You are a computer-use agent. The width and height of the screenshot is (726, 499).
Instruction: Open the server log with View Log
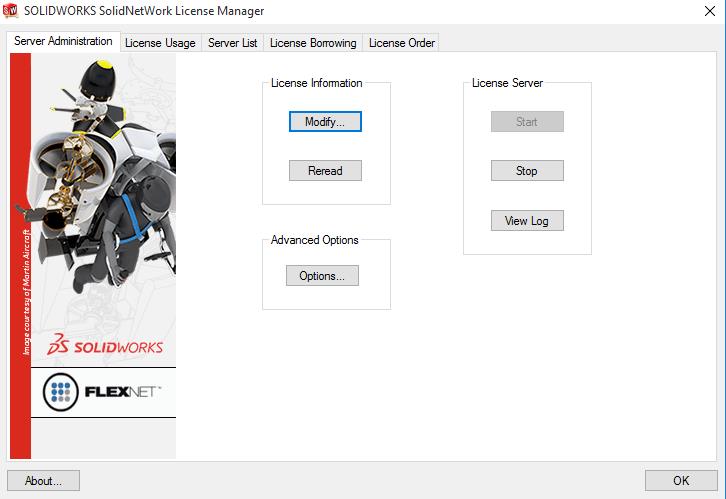(527, 221)
